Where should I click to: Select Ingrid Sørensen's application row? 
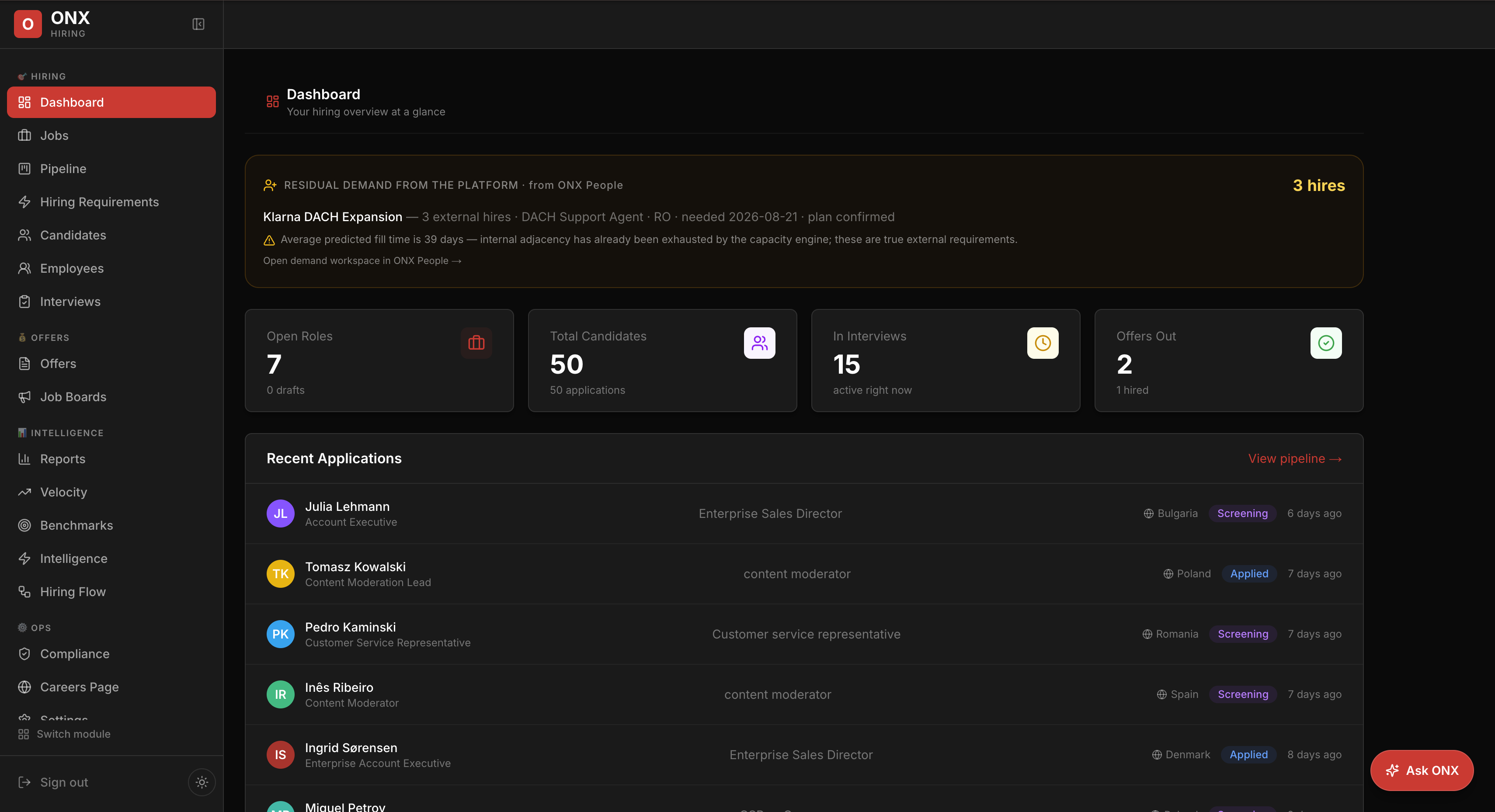coord(804,755)
